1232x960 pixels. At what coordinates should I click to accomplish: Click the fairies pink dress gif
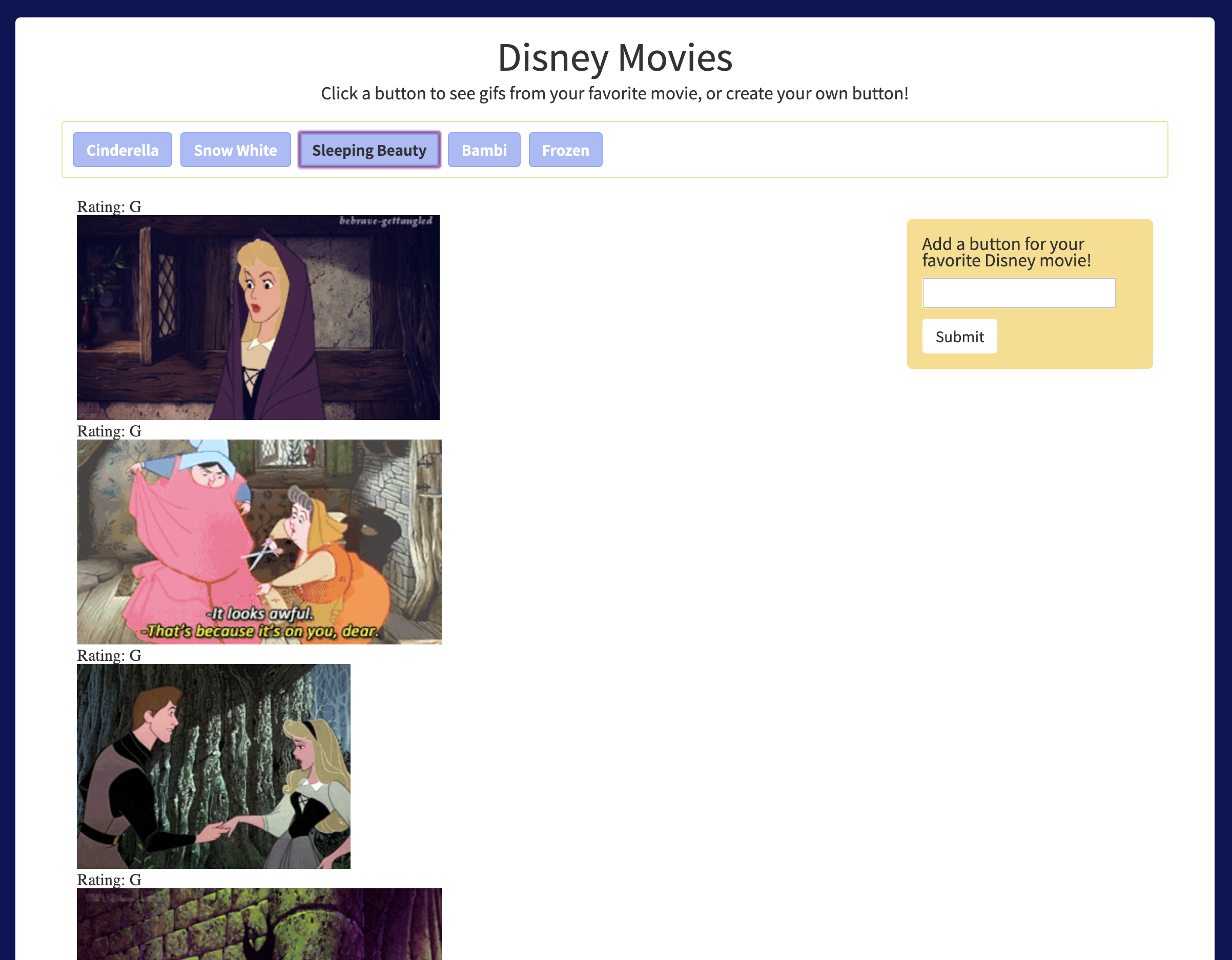[259, 541]
